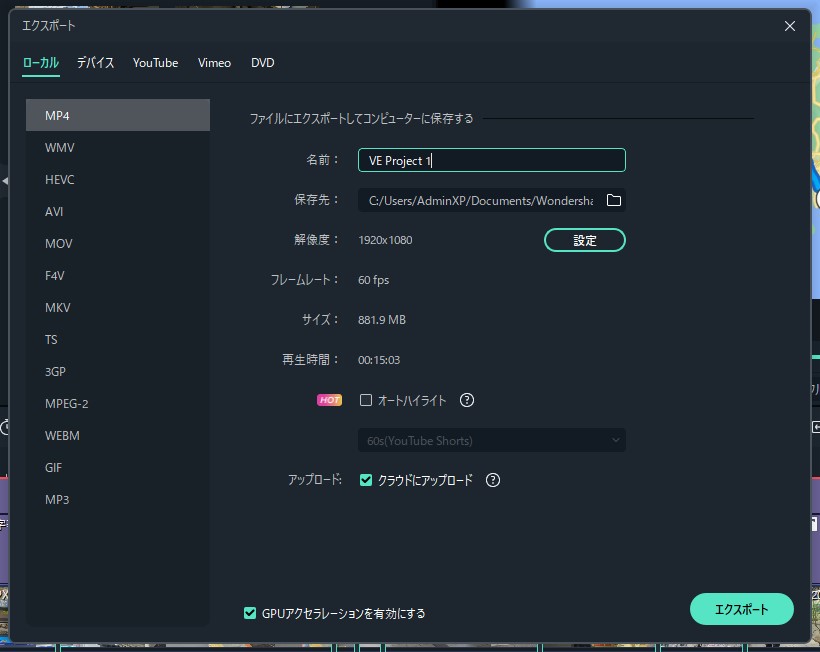
Task: Switch to the YouTube tab
Action: 155,63
